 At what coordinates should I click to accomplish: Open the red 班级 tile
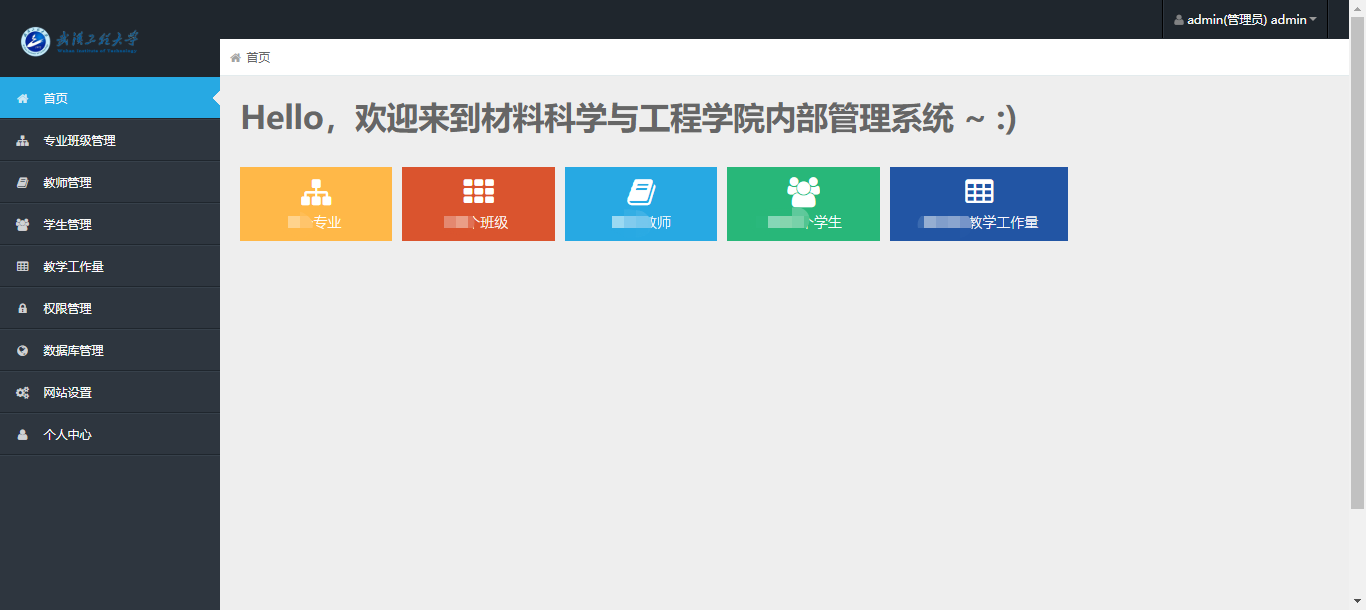pyautogui.click(x=478, y=204)
